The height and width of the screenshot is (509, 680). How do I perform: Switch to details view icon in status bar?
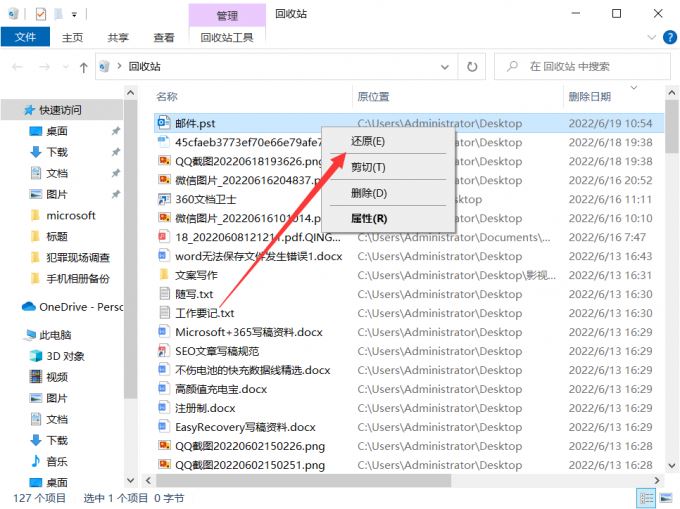click(x=646, y=498)
